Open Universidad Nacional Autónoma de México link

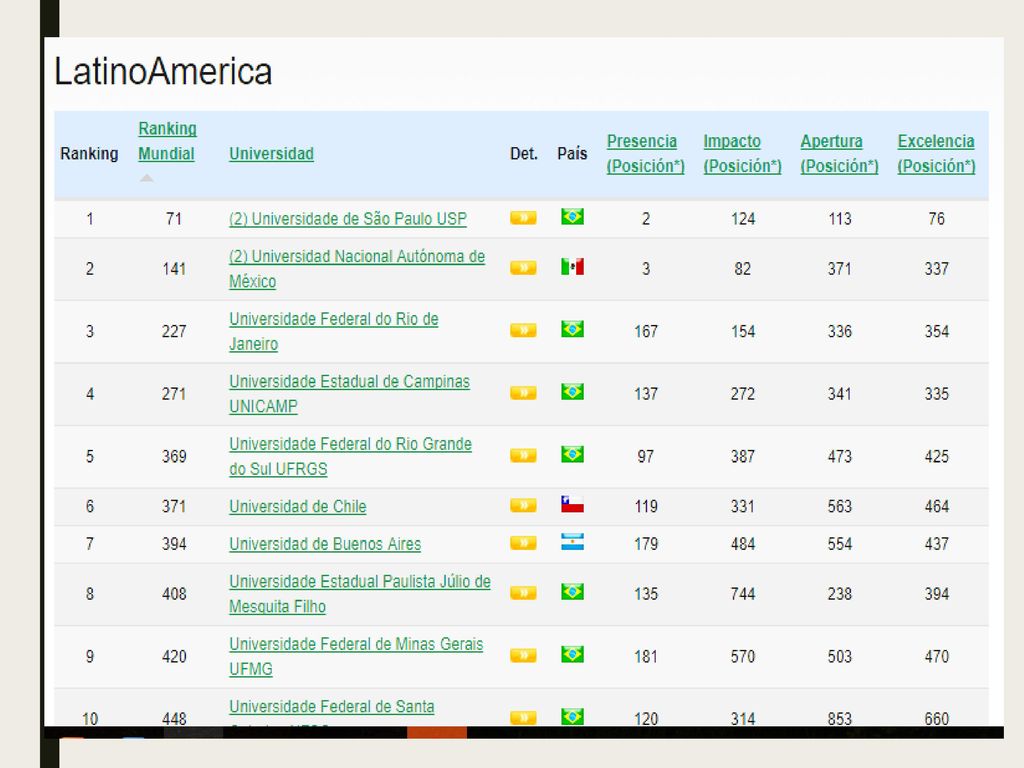click(x=357, y=268)
